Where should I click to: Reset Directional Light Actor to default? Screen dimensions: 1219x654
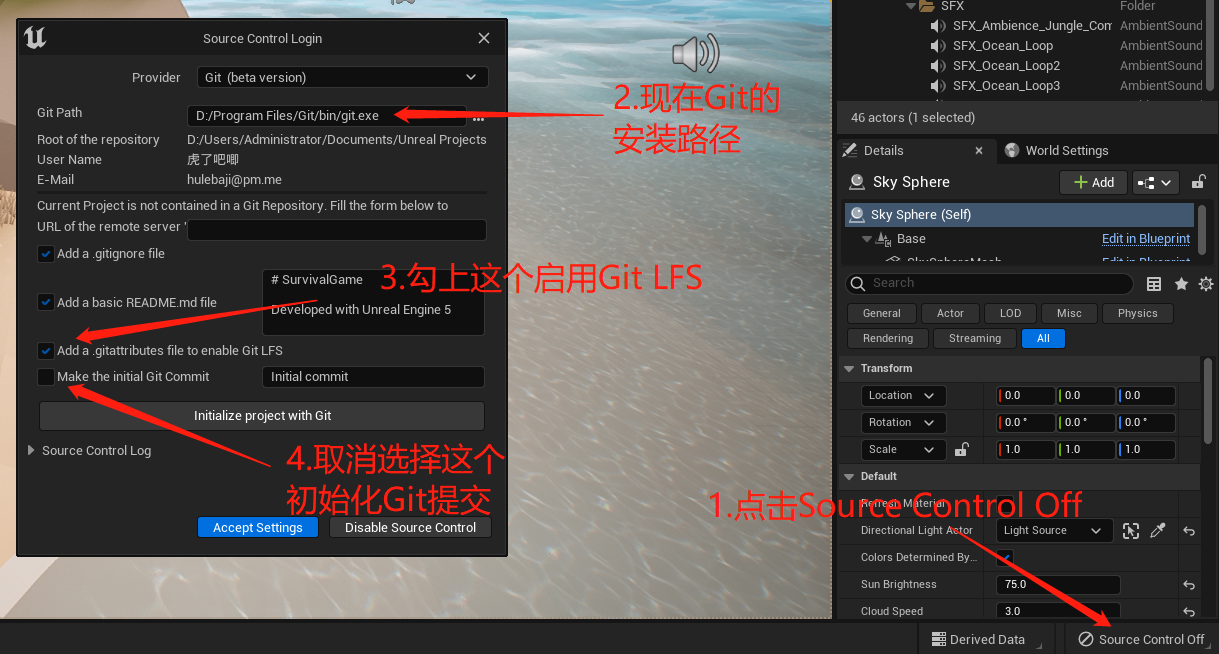[1189, 531]
